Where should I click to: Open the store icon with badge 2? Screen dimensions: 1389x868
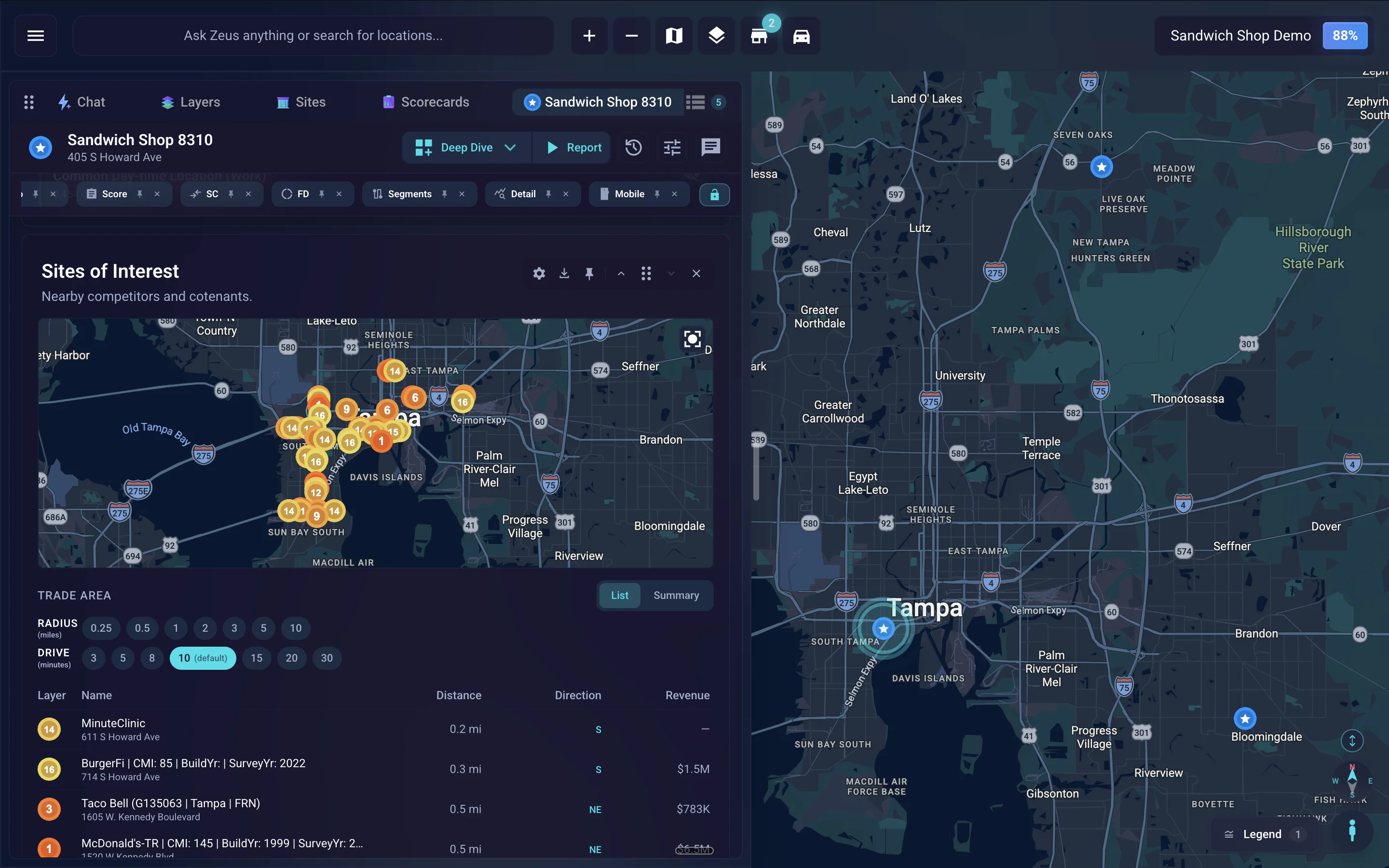tap(759, 36)
